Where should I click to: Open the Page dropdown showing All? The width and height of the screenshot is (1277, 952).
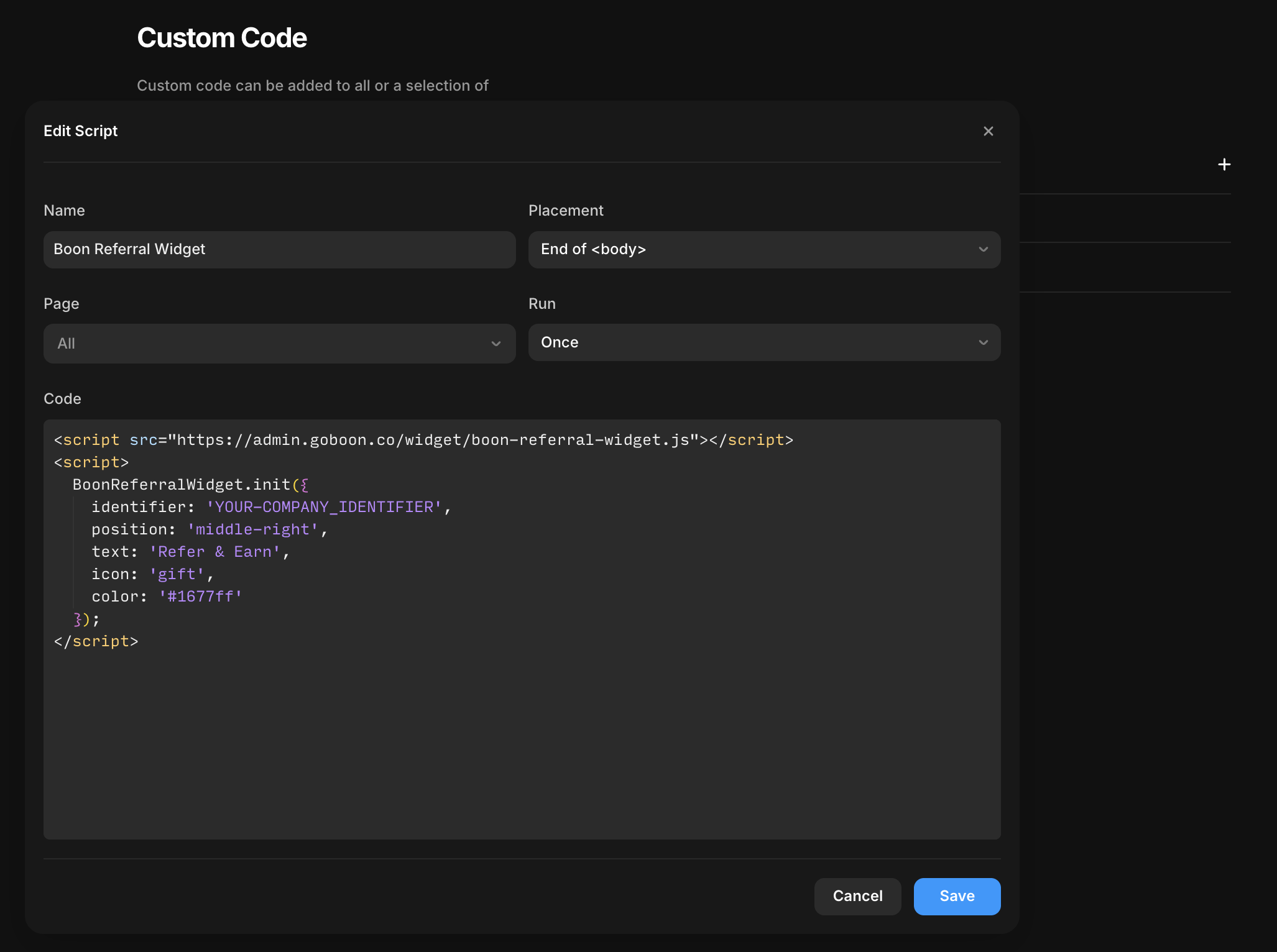pos(279,344)
